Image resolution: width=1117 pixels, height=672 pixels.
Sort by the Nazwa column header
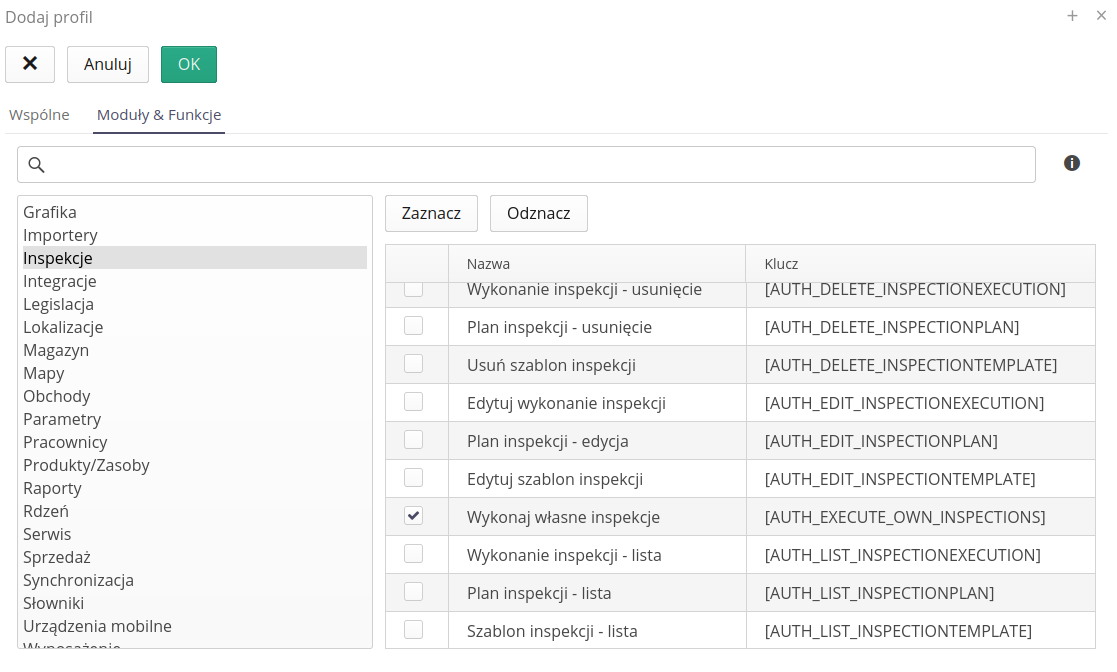[x=488, y=264]
